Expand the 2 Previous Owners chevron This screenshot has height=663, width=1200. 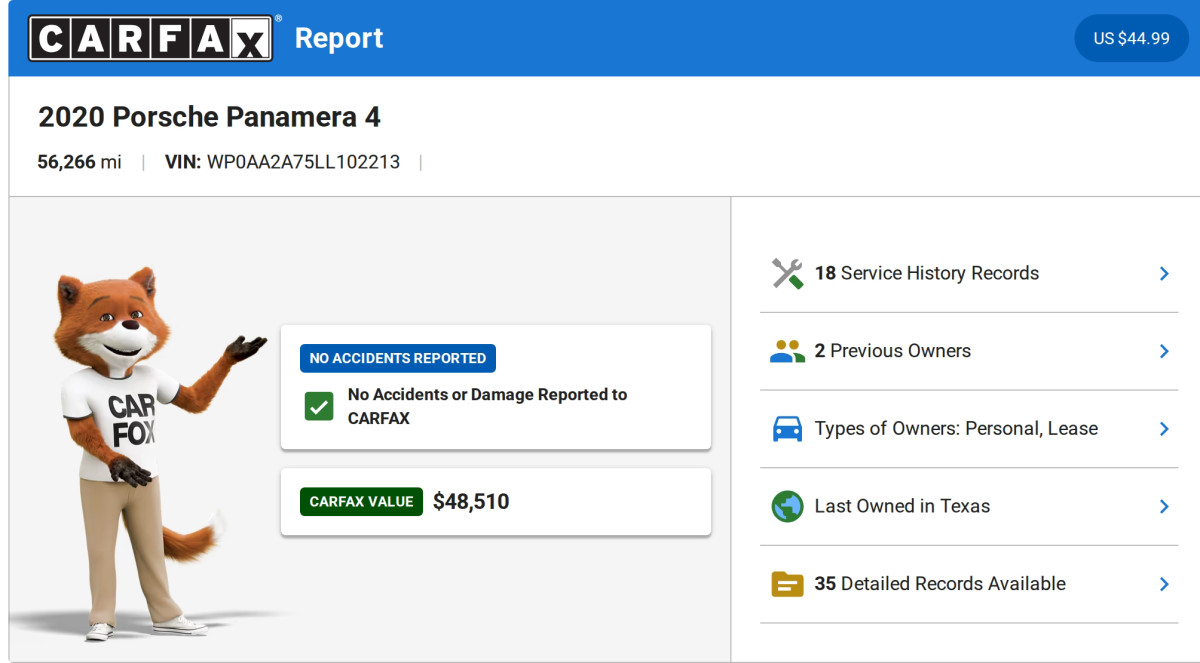click(1164, 351)
